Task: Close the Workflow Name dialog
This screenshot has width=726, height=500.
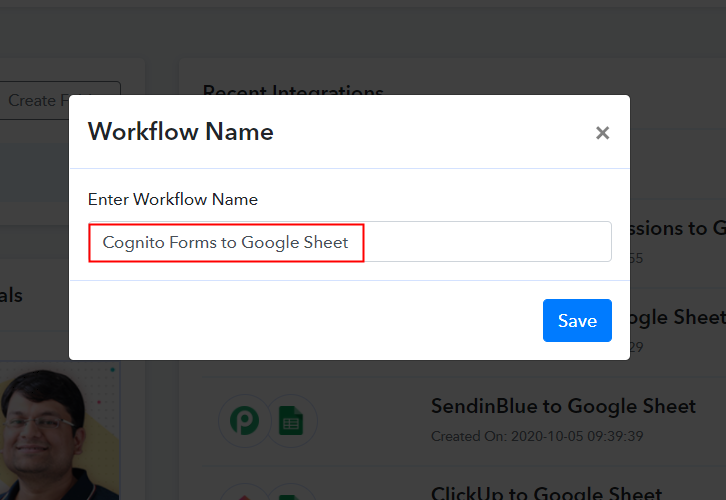Action: tap(602, 133)
